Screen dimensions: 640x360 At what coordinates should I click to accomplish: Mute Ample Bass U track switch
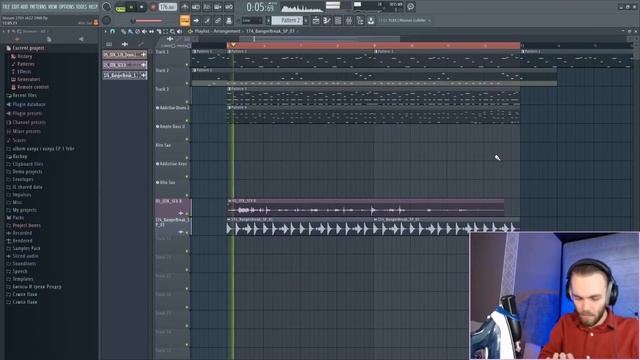coord(187,139)
